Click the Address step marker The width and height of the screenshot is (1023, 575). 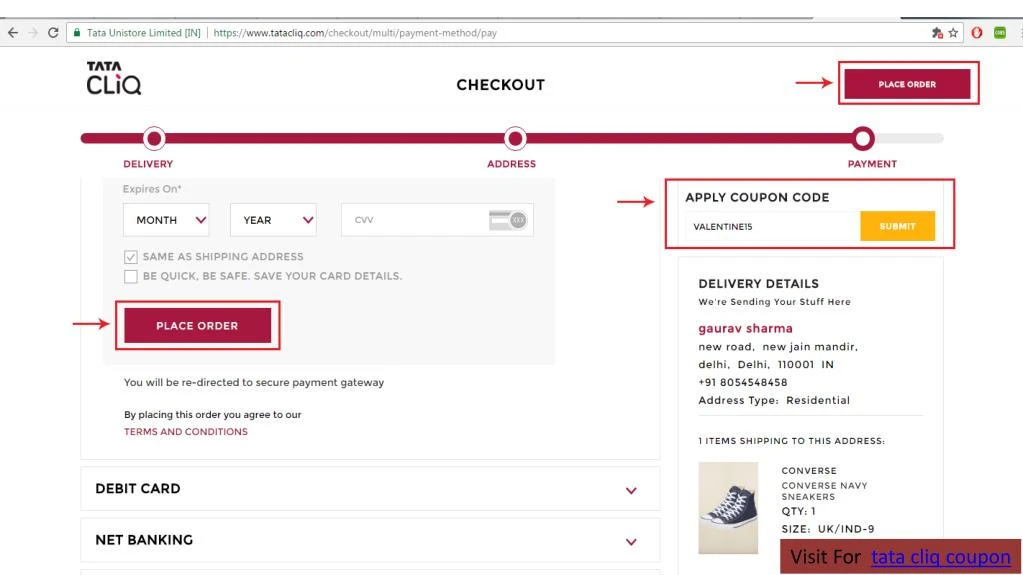515,138
